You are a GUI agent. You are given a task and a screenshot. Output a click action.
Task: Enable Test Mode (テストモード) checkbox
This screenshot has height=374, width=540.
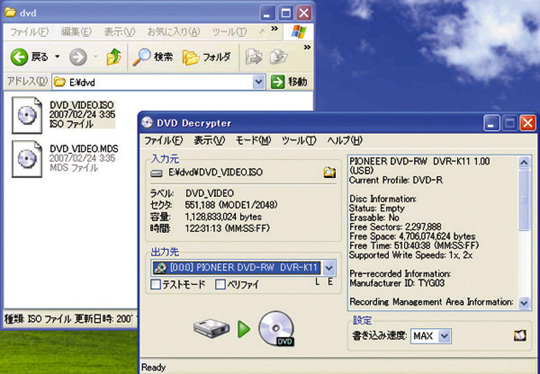click(x=156, y=284)
